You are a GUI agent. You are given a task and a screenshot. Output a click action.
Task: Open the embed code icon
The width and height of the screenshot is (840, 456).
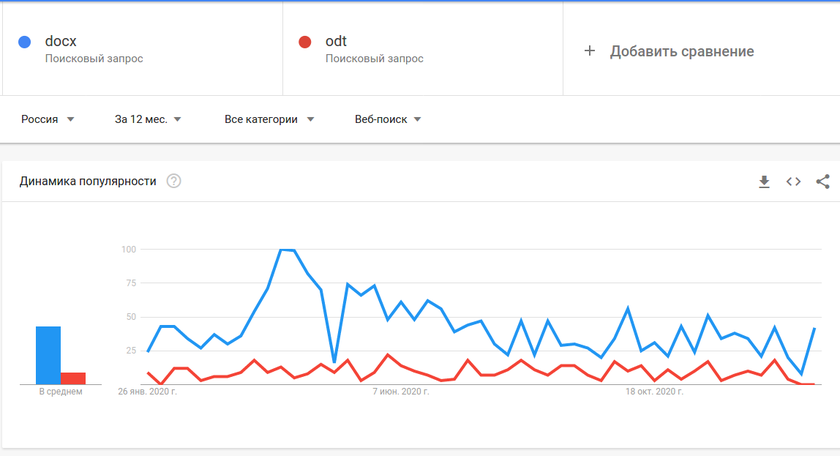793,182
